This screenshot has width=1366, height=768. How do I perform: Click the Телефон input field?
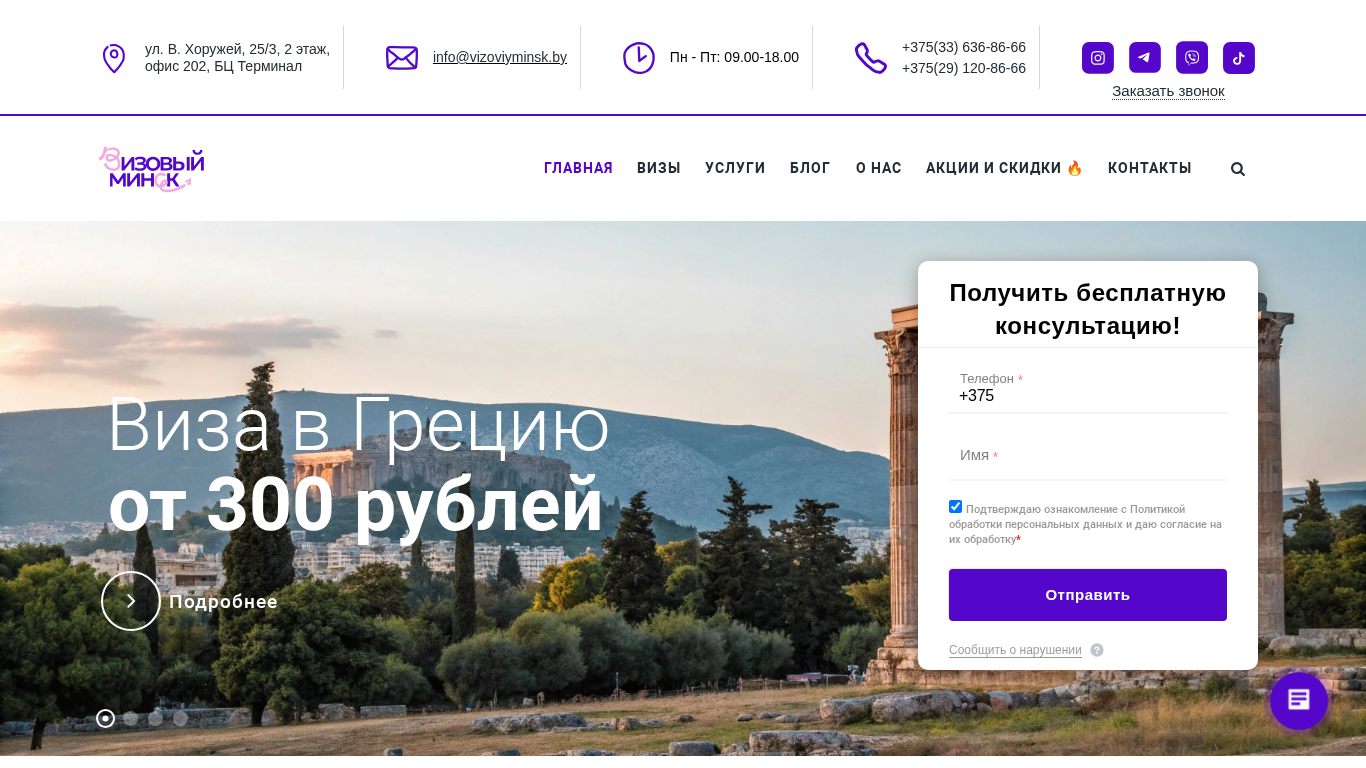tap(1088, 390)
